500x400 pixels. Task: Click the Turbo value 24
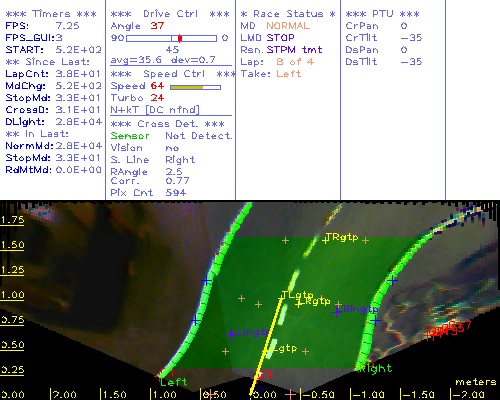(x=157, y=98)
